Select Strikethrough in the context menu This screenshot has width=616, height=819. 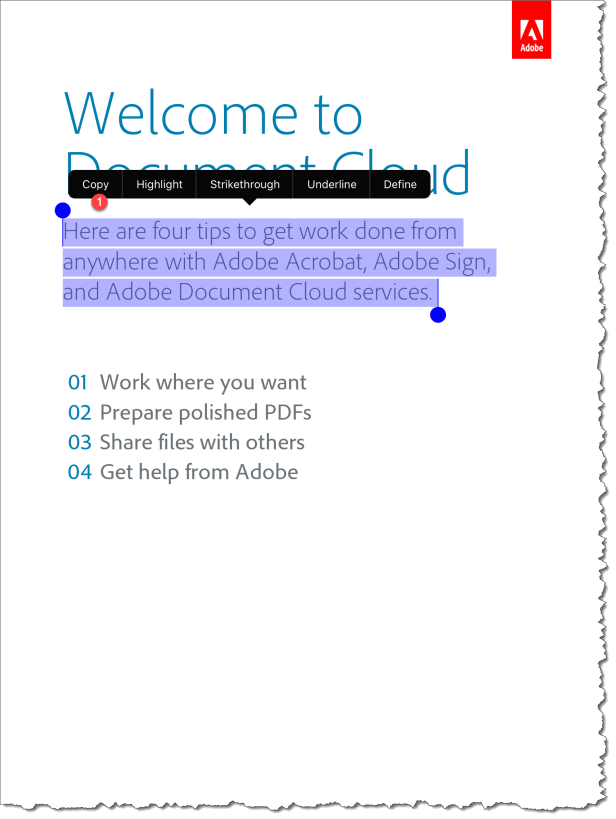[245, 184]
